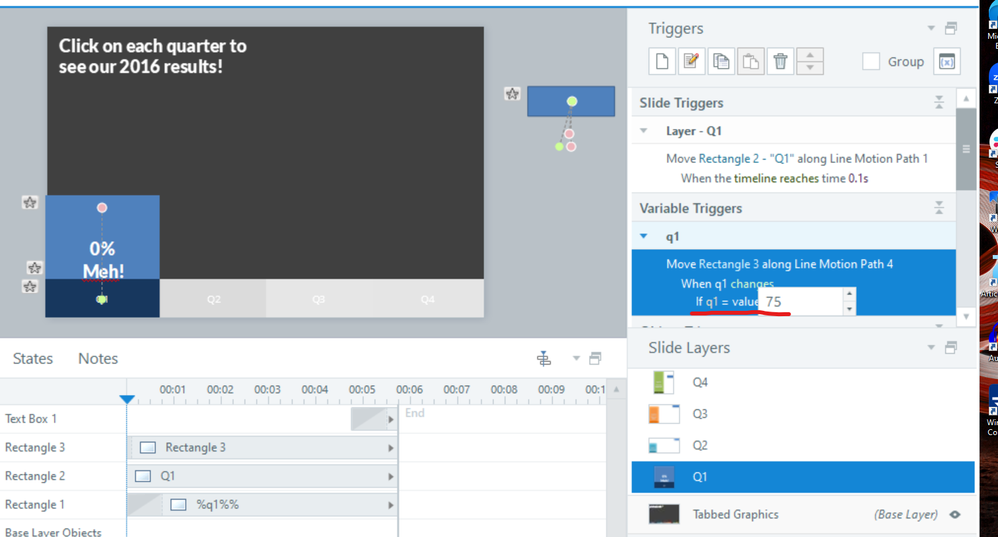This screenshot has height=537, width=998.
Task: Switch to the Notes tab
Action: [98, 359]
